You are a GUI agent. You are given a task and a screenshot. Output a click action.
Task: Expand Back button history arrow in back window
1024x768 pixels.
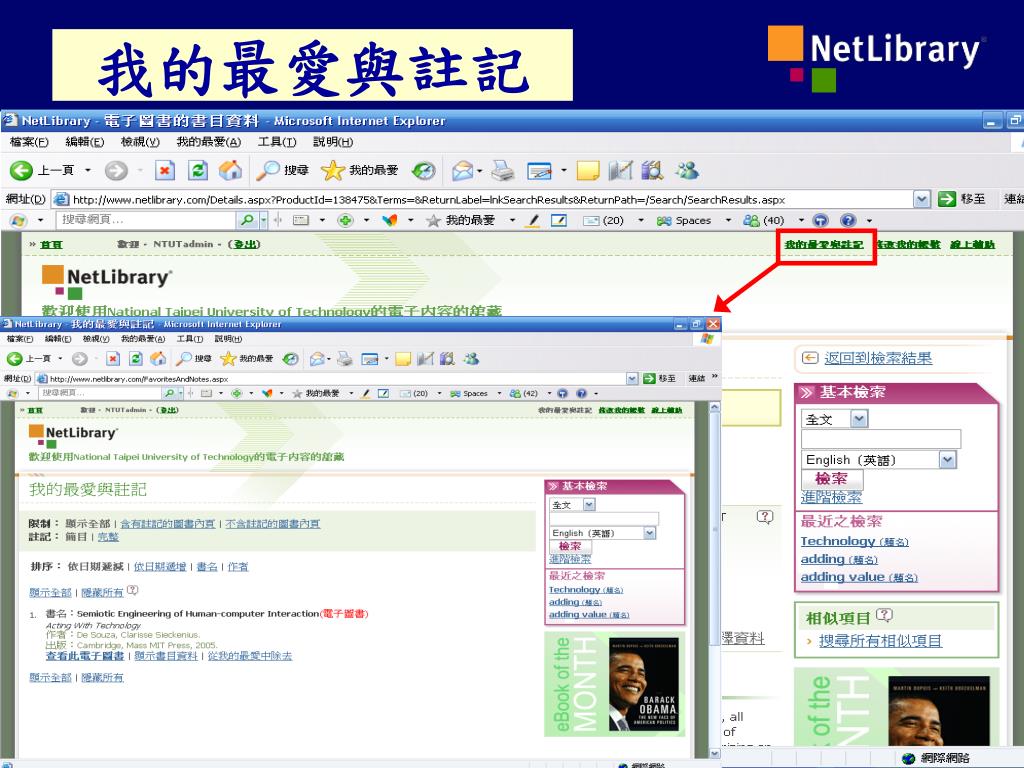tap(88, 171)
